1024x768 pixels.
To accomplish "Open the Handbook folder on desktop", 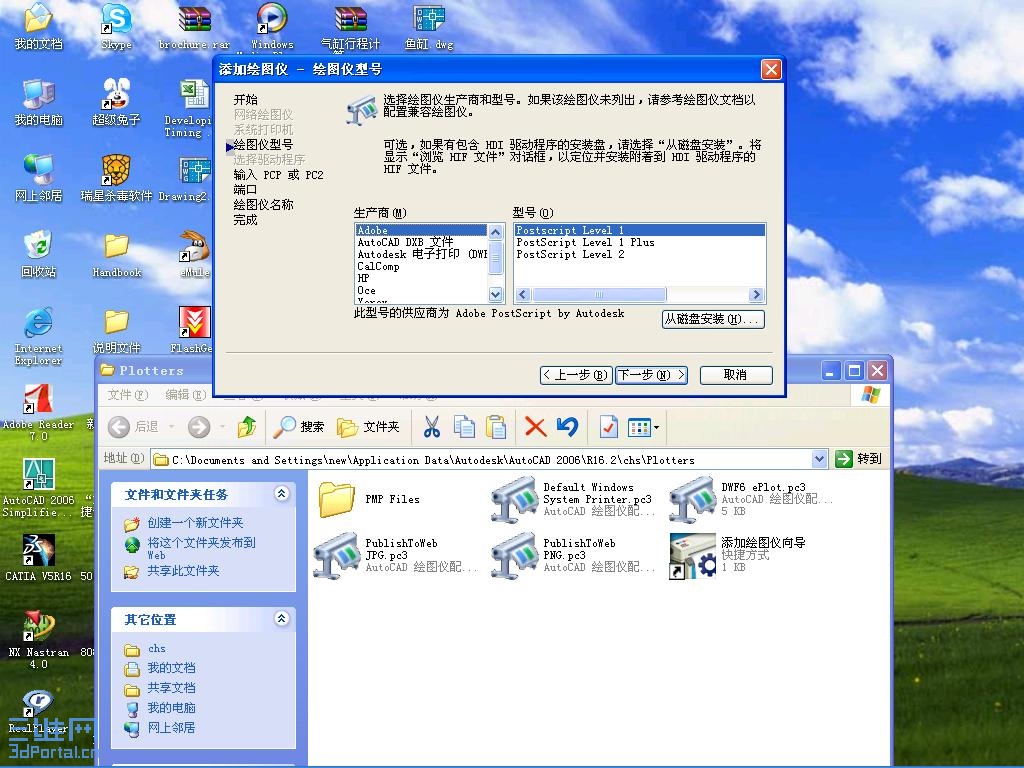I will 116,255.
